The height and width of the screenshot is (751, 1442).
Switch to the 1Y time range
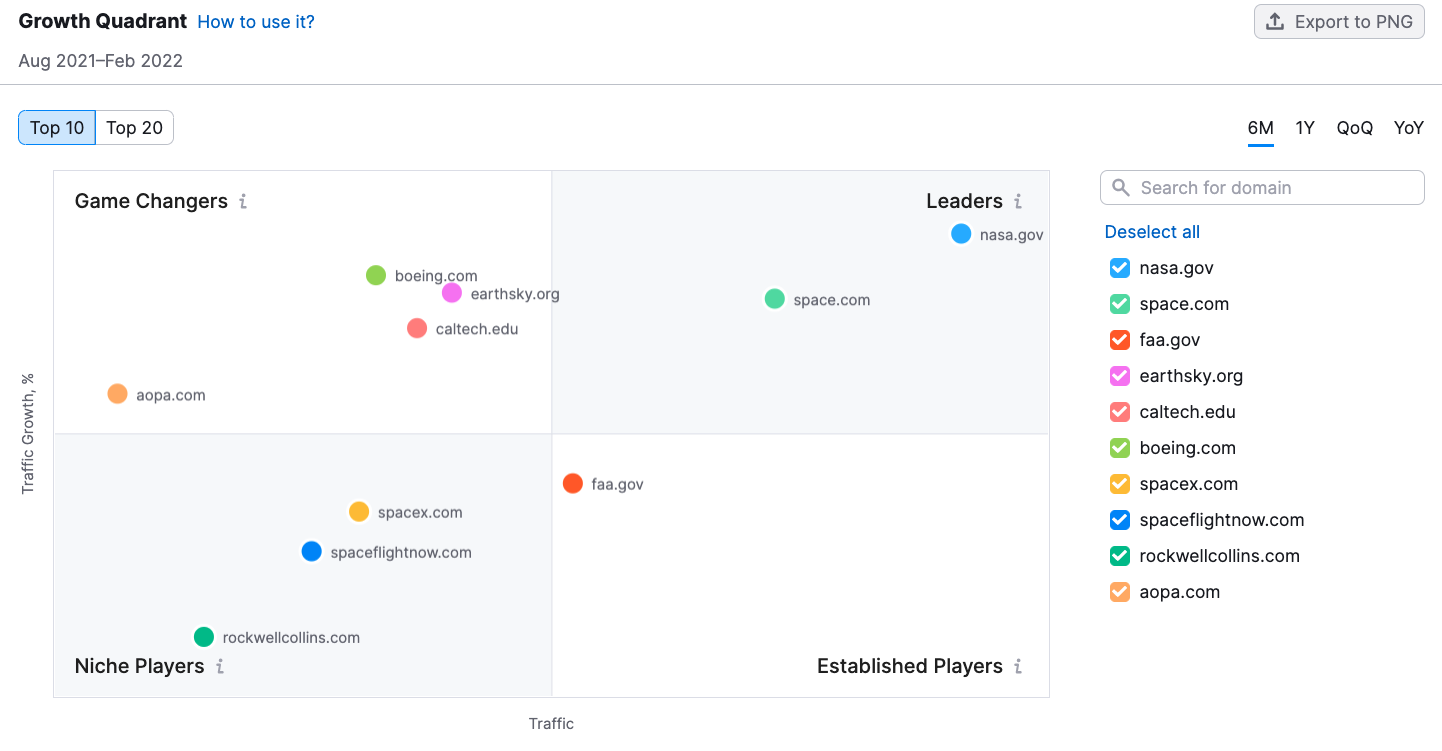1305,128
